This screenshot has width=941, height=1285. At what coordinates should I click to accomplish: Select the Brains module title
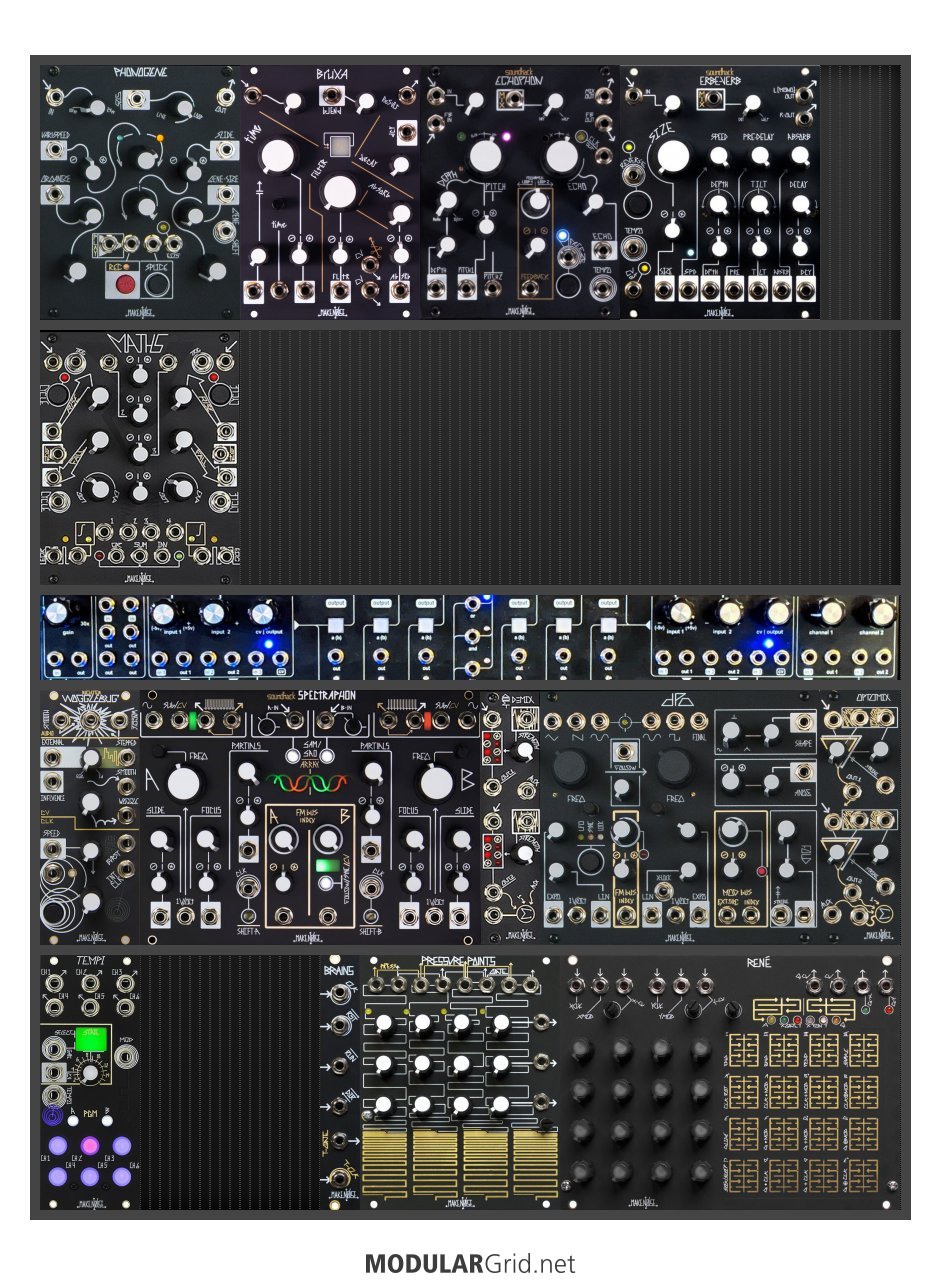338,969
